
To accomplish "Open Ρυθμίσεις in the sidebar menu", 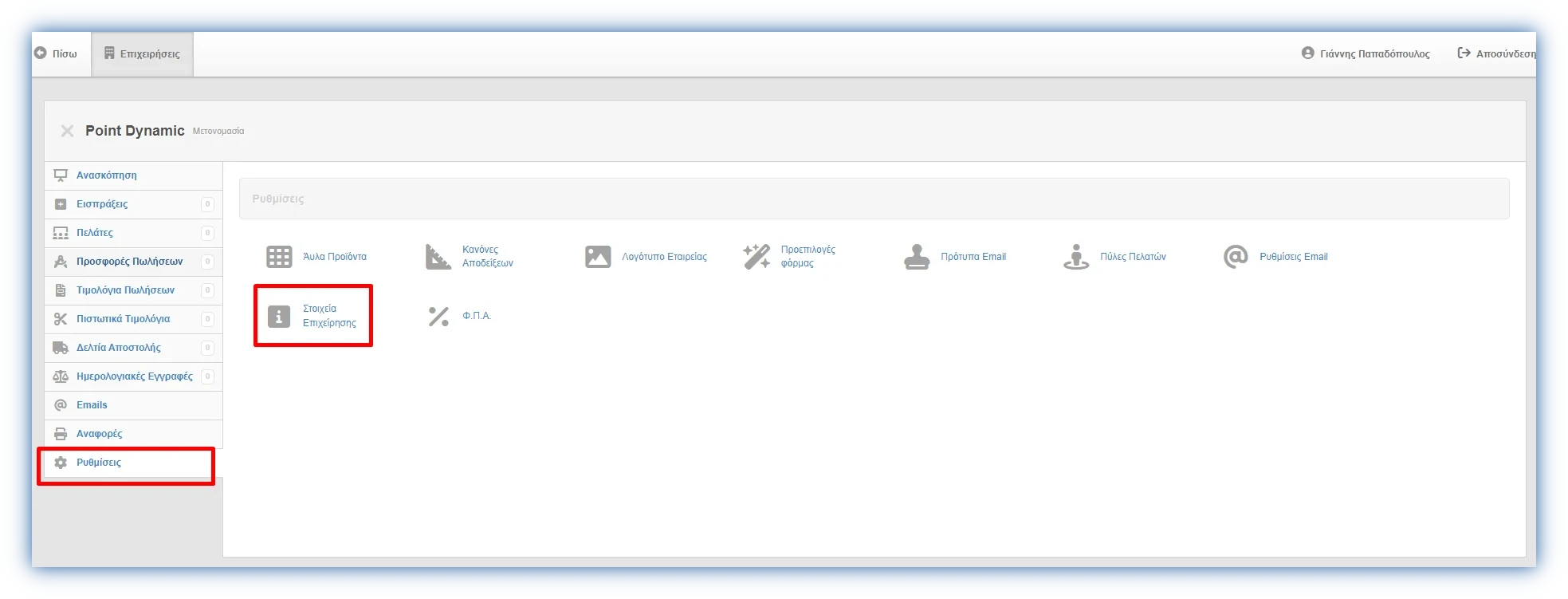I will 99,463.
